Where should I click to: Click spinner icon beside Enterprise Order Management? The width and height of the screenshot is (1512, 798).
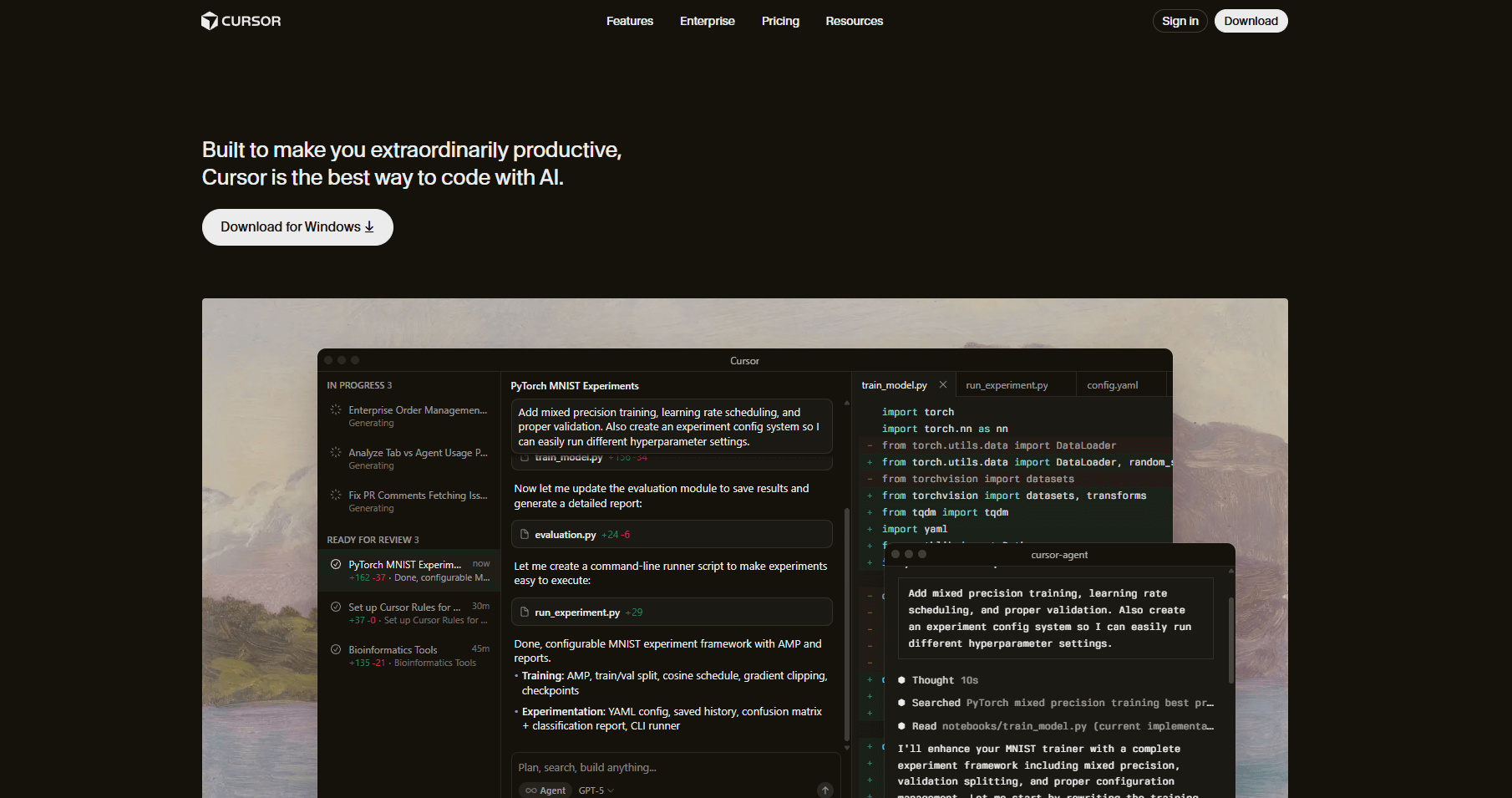336,409
